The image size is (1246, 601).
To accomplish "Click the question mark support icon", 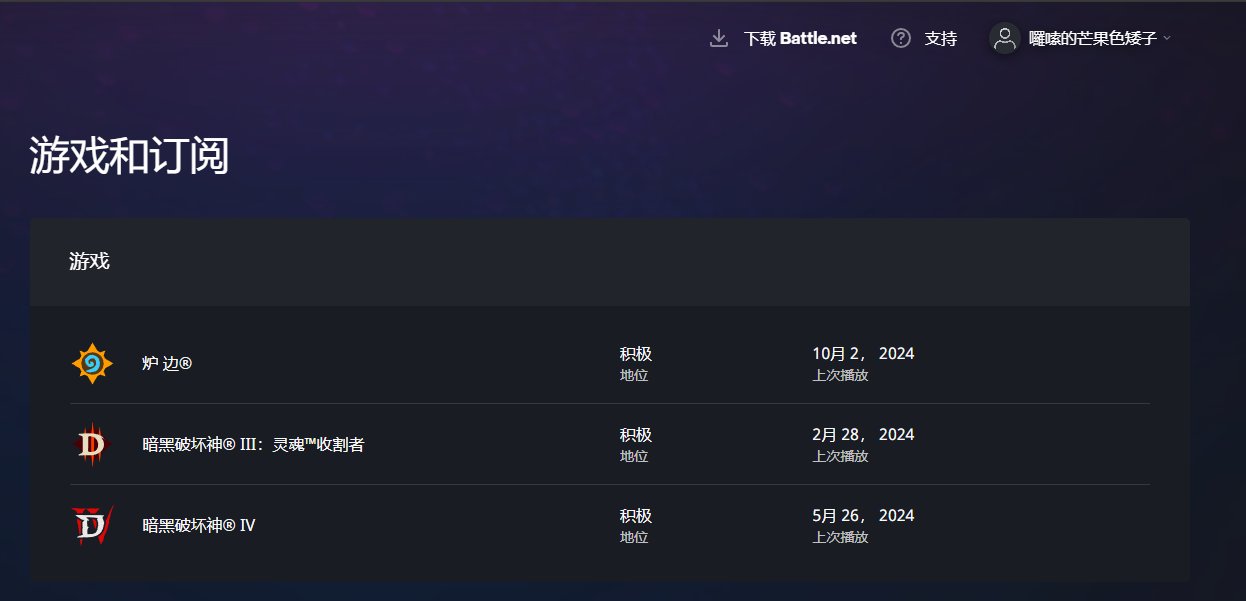I will click(901, 39).
